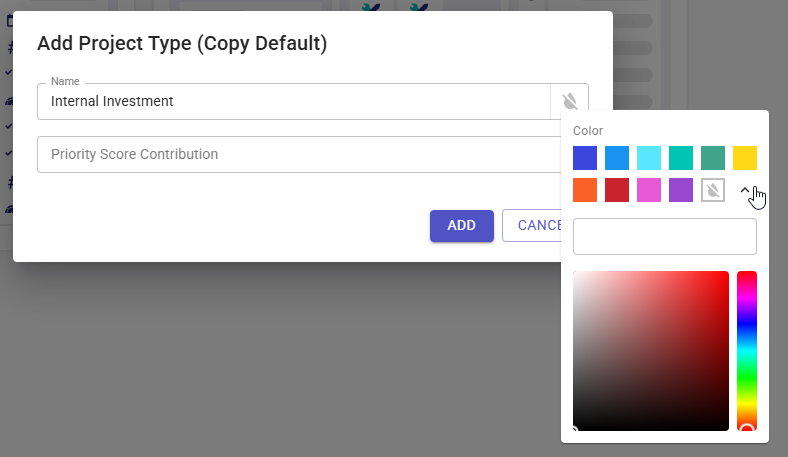Select the pink color swatch
The width and height of the screenshot is (788, 457).
point(649,190)
